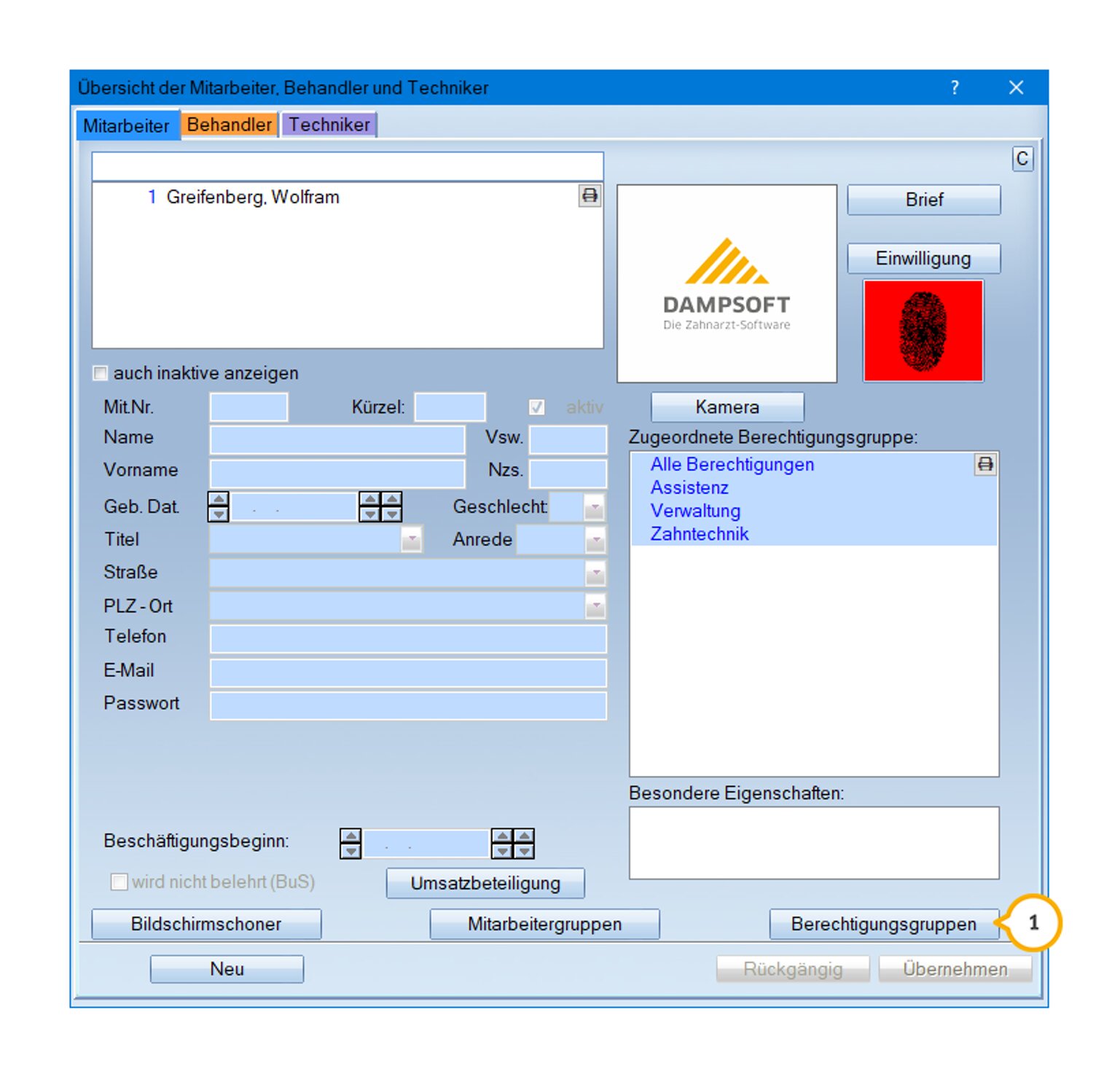This screenshot has width=1120, height=1079.
Task: Click down arrow of stepper preceding Beschäftigungsbeginn field
Action: (x=351, y=851)
